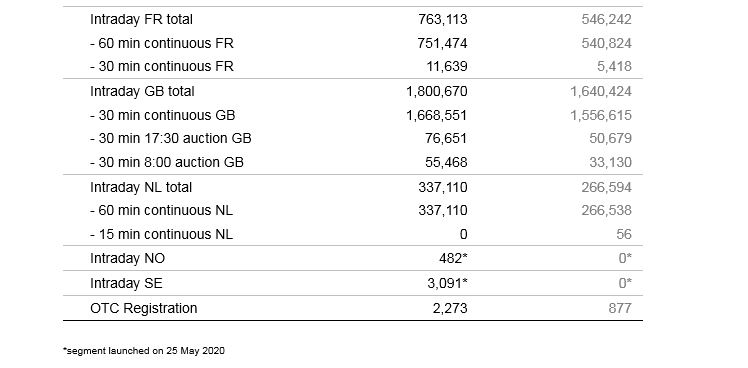Screen dimensions: 748x368
Task: Click the 540,824 grey value
Action: pos(606,43)
